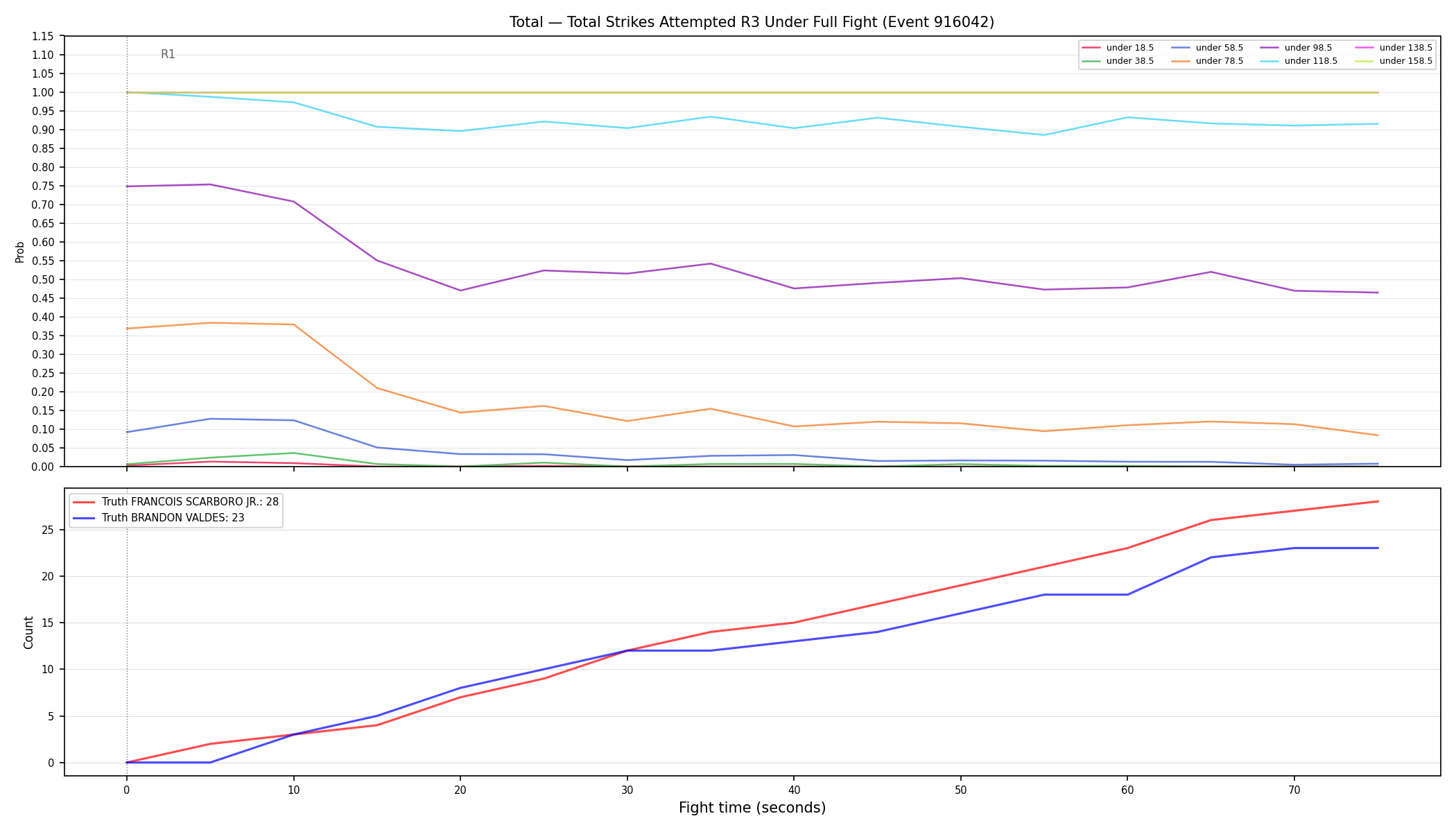The image size is (1456, 832).
Task: Click the 25 tick on Count axis
Action: [x=49, y=530]
